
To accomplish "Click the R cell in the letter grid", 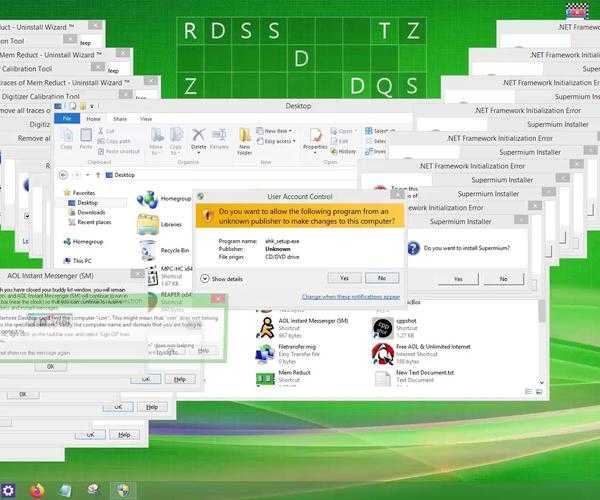I will pyautogui.click(x=190, y=31).
